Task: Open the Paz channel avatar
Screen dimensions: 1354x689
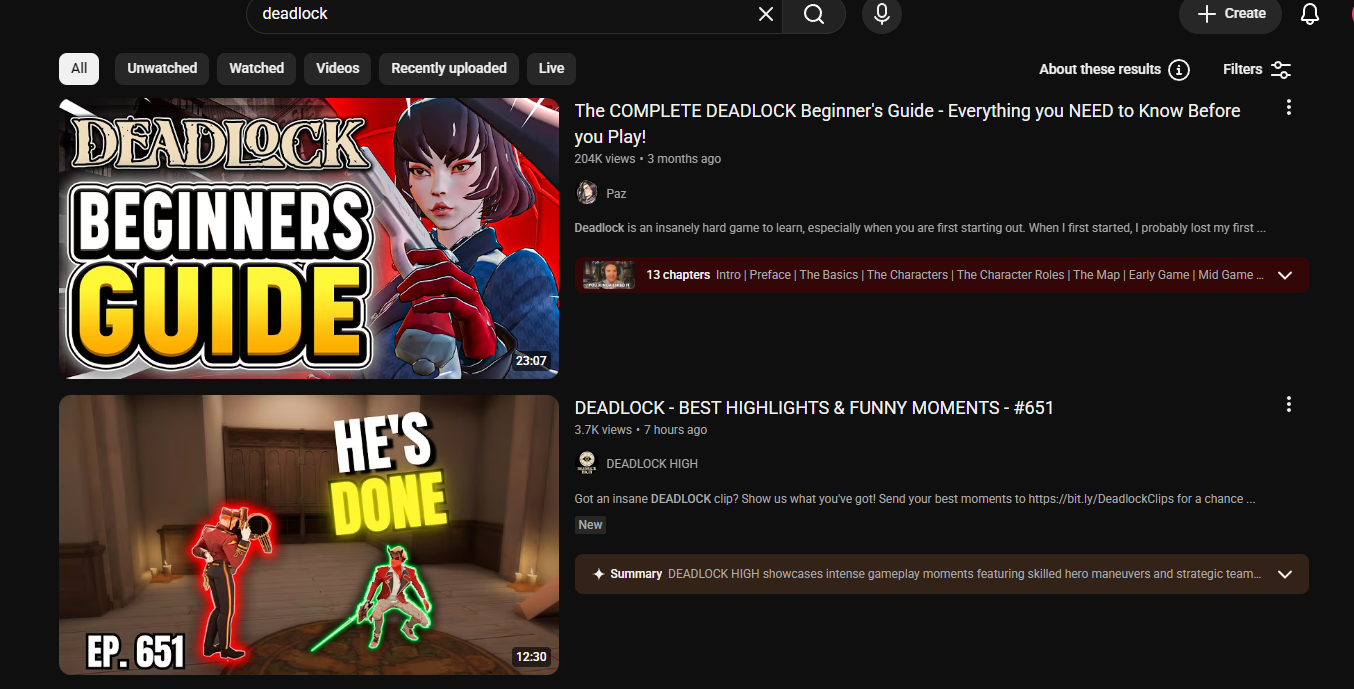Action: (587, 193)
